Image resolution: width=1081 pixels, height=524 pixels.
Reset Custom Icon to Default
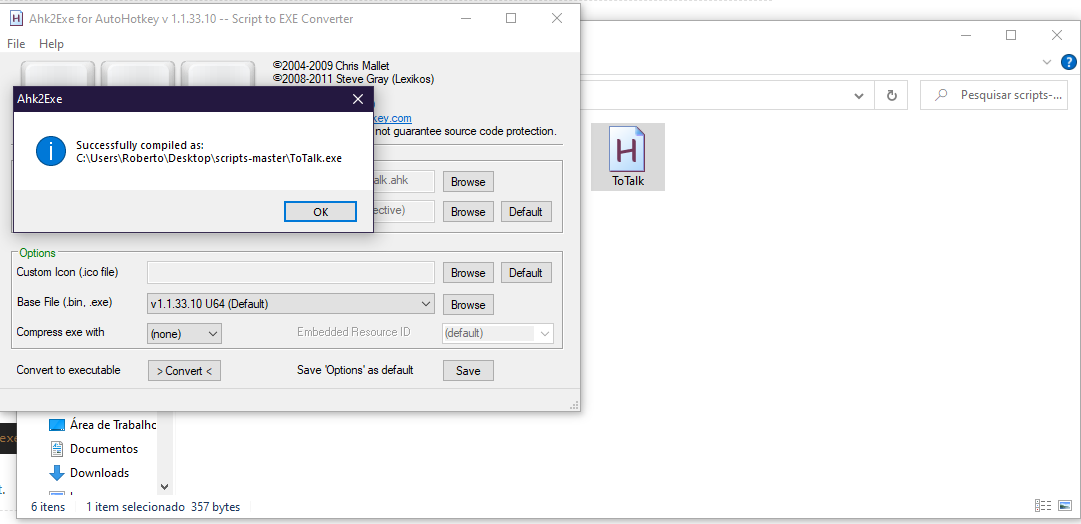pos(526,272)
